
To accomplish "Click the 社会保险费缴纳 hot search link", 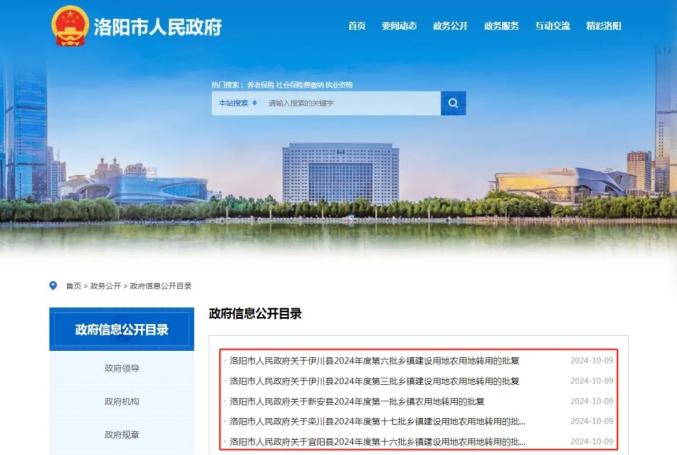I will [300, 85].
